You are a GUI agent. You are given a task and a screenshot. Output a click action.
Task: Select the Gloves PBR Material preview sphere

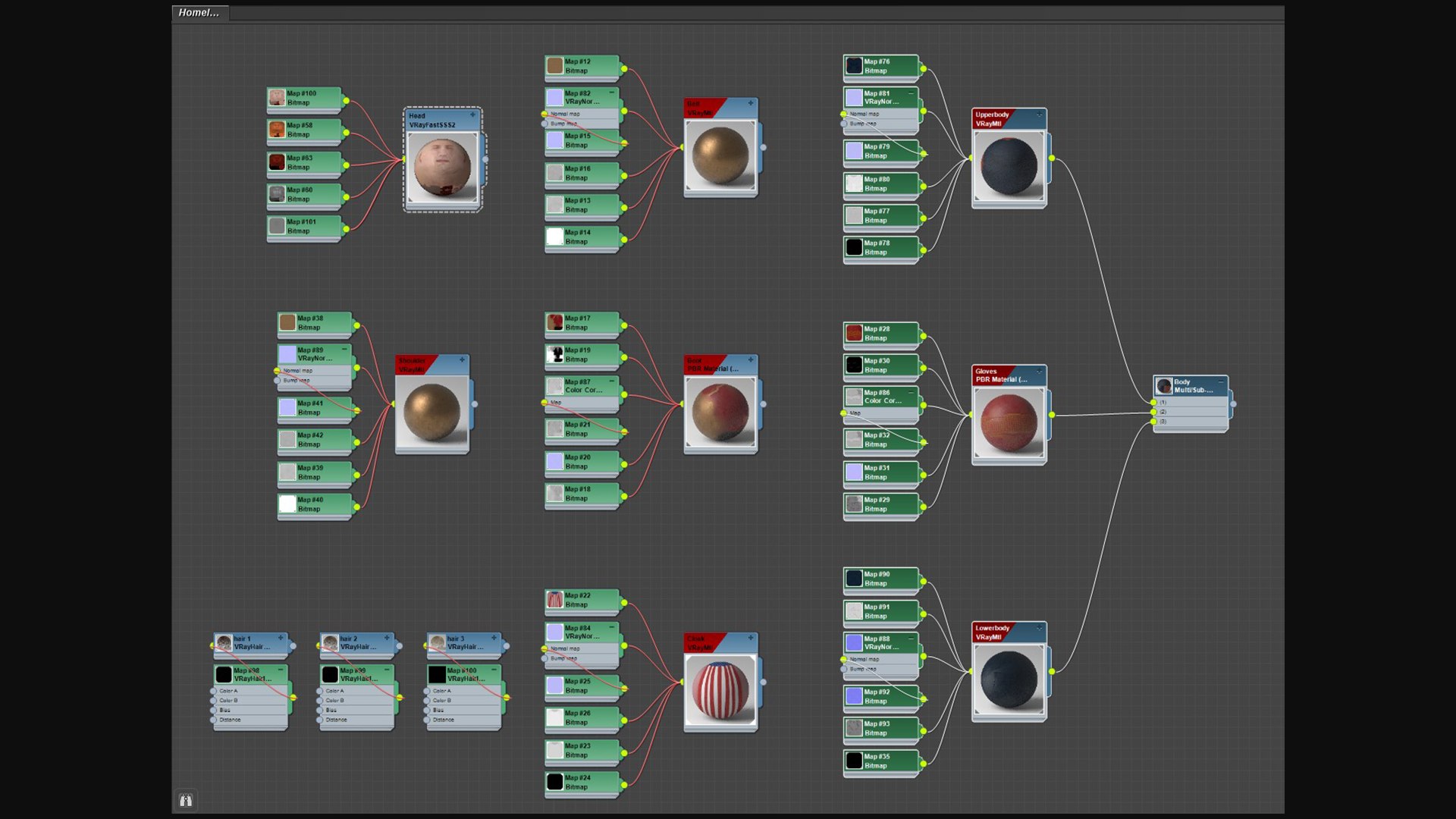tap(1009, 423)
